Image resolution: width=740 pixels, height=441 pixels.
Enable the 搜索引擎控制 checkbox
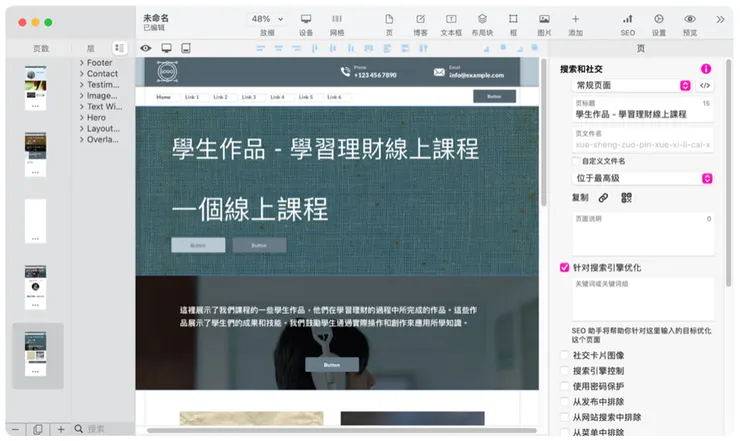(564, 371)
